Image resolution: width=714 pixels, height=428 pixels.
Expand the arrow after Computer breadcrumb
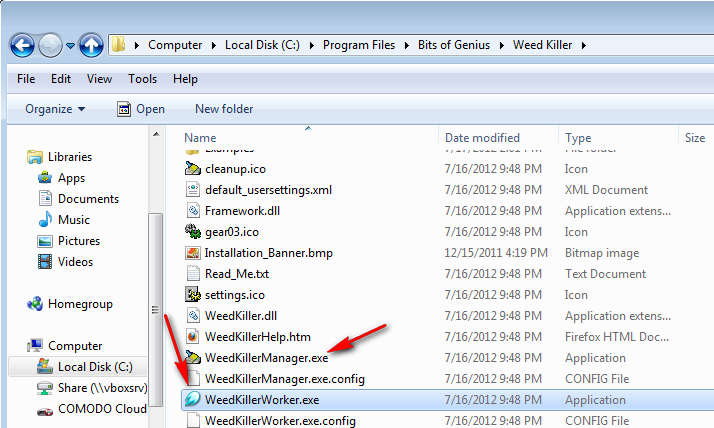click(x=214, y=46)
